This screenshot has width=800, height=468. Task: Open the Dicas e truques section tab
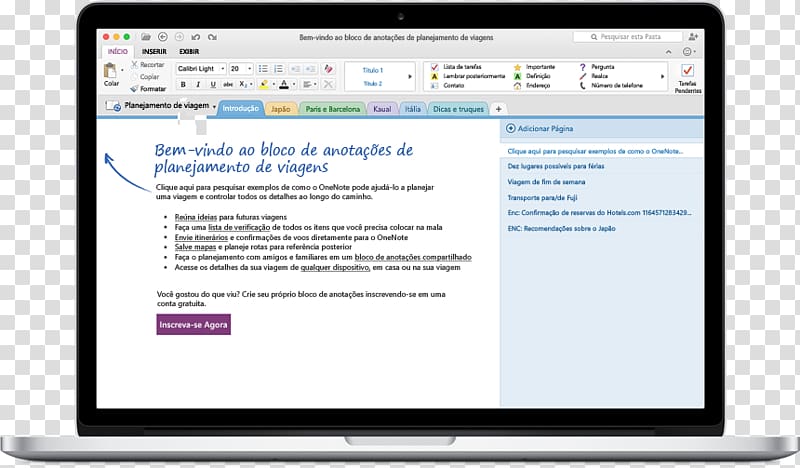(458, 109)
